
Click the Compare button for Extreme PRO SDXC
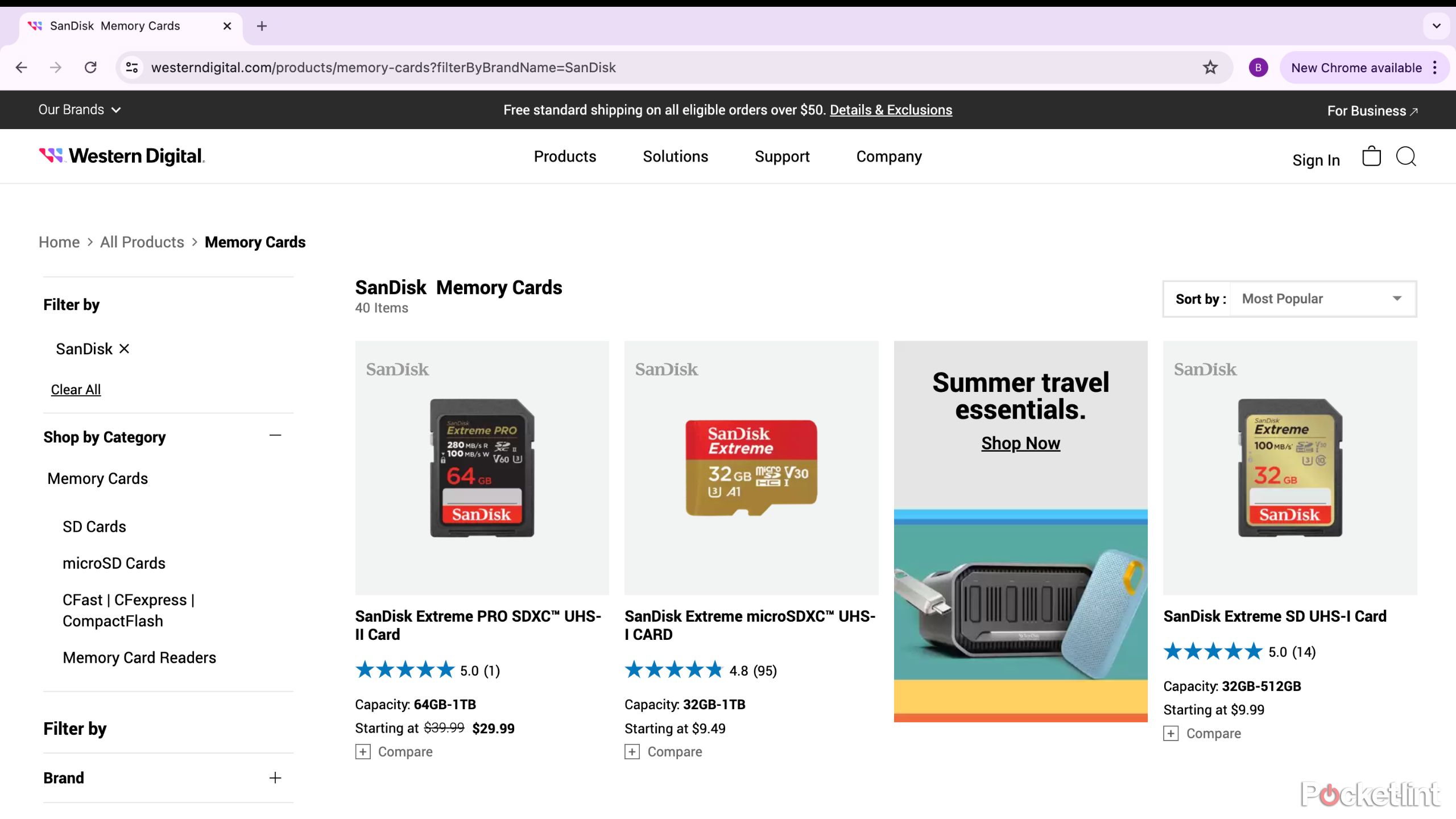(394, 752)
